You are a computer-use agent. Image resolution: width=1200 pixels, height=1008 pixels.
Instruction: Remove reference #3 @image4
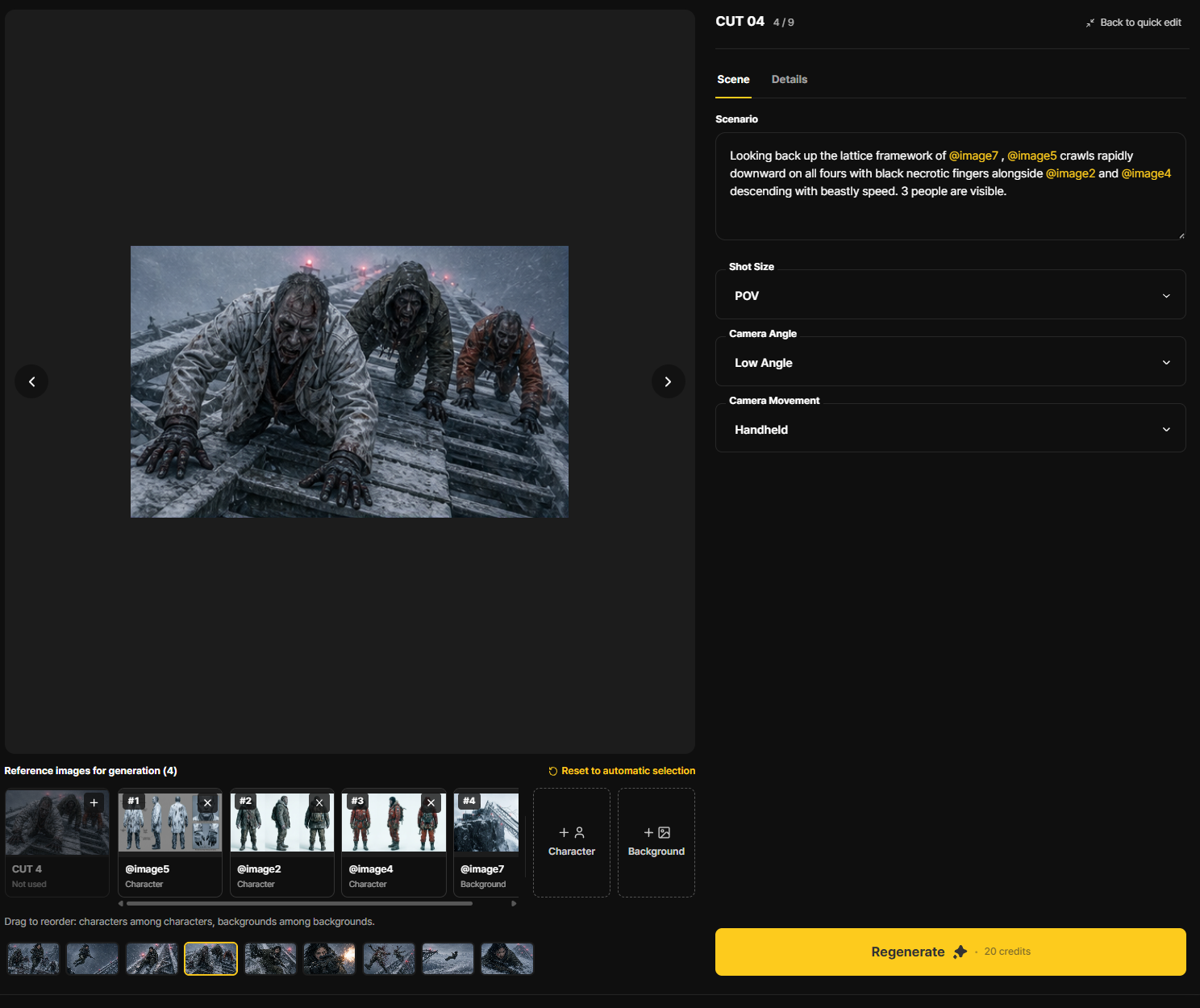431,802
